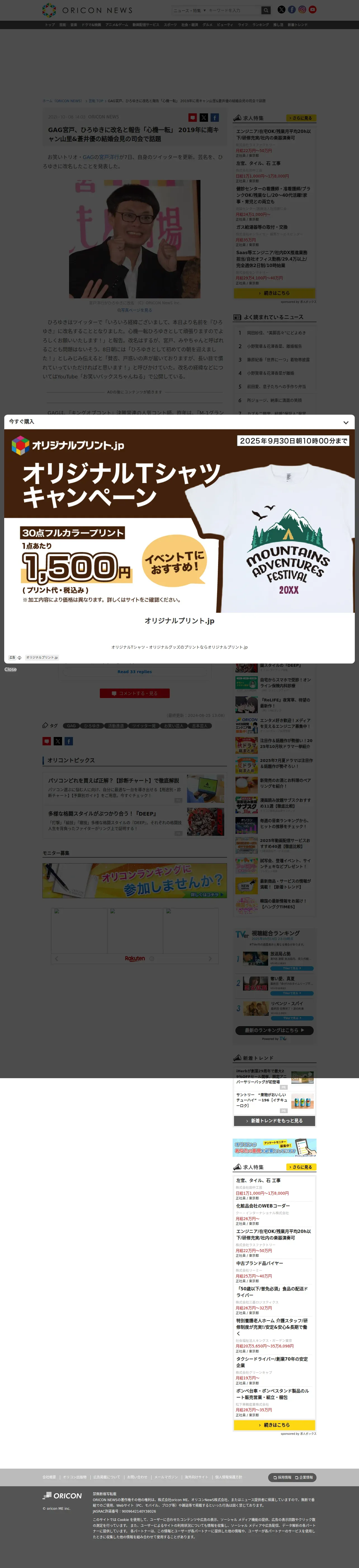Share on X icon beside article title
Screen dimensions: 359x1568
pyautogui.click(x=203, y=118)
